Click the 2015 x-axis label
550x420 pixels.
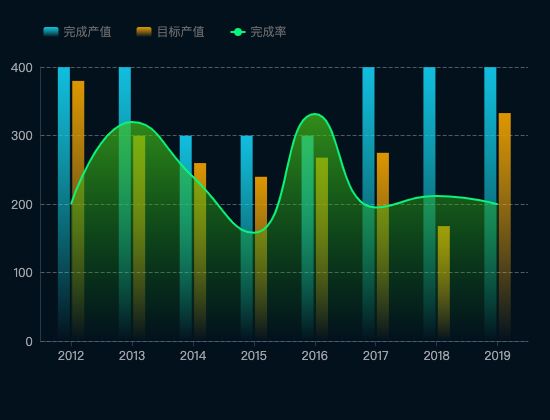tap(254, 356)
